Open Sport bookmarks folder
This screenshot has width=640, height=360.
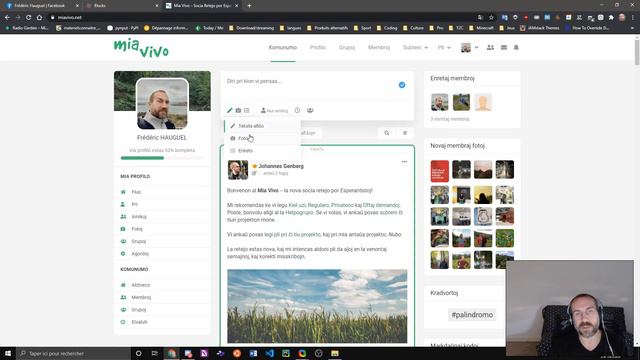(363, 28)
